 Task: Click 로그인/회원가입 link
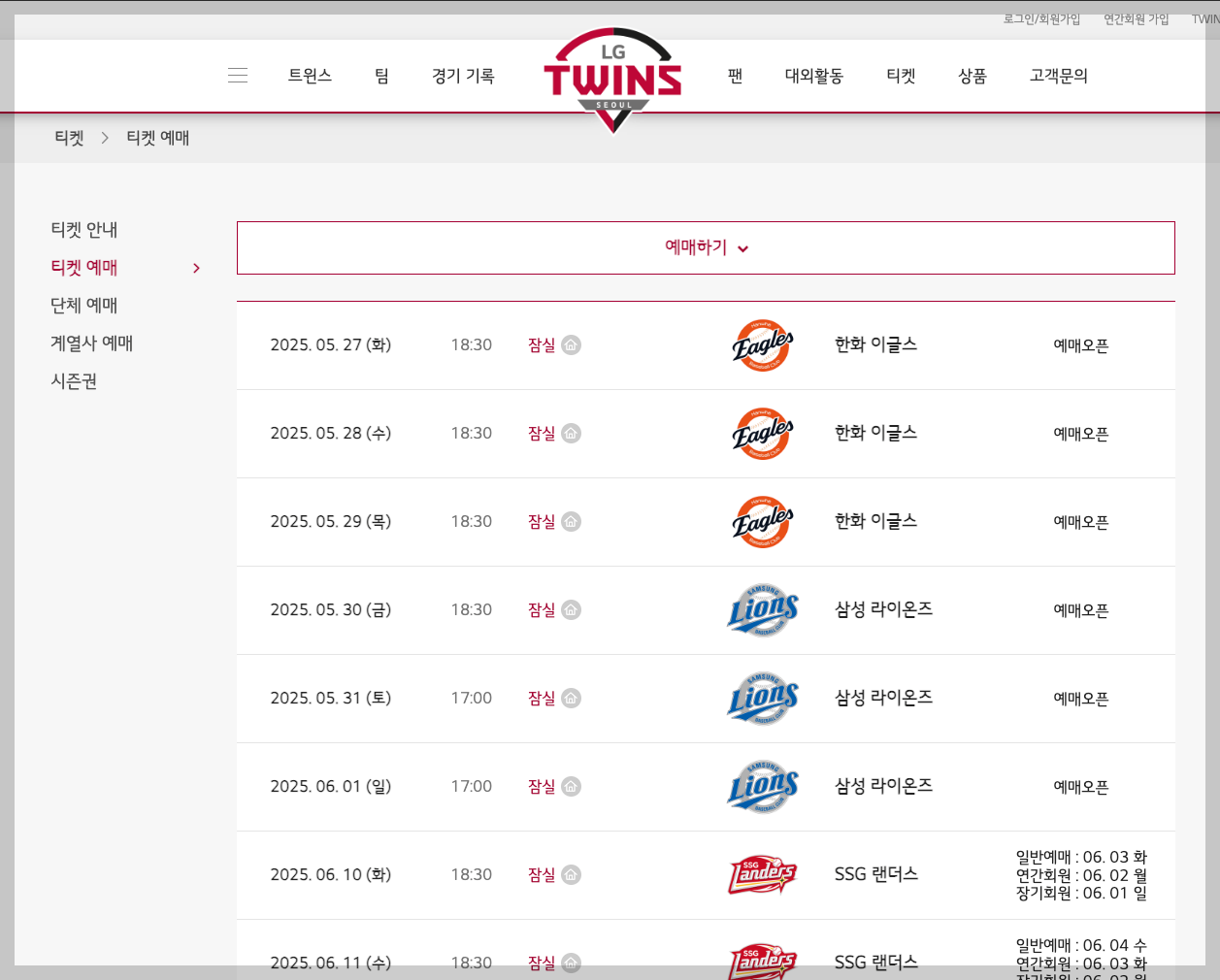[x=1041, y=19]
